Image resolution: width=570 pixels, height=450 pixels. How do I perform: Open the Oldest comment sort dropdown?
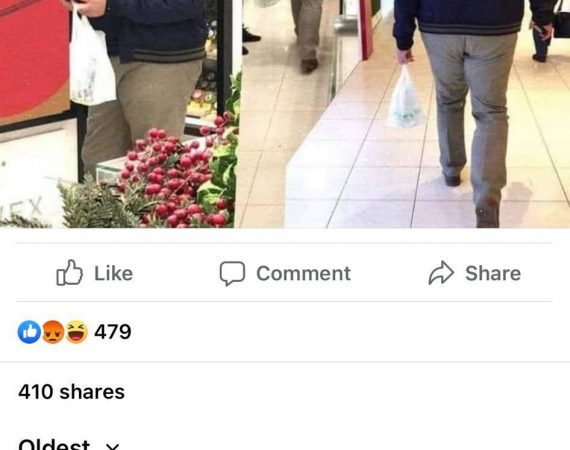tap(69, 445)
